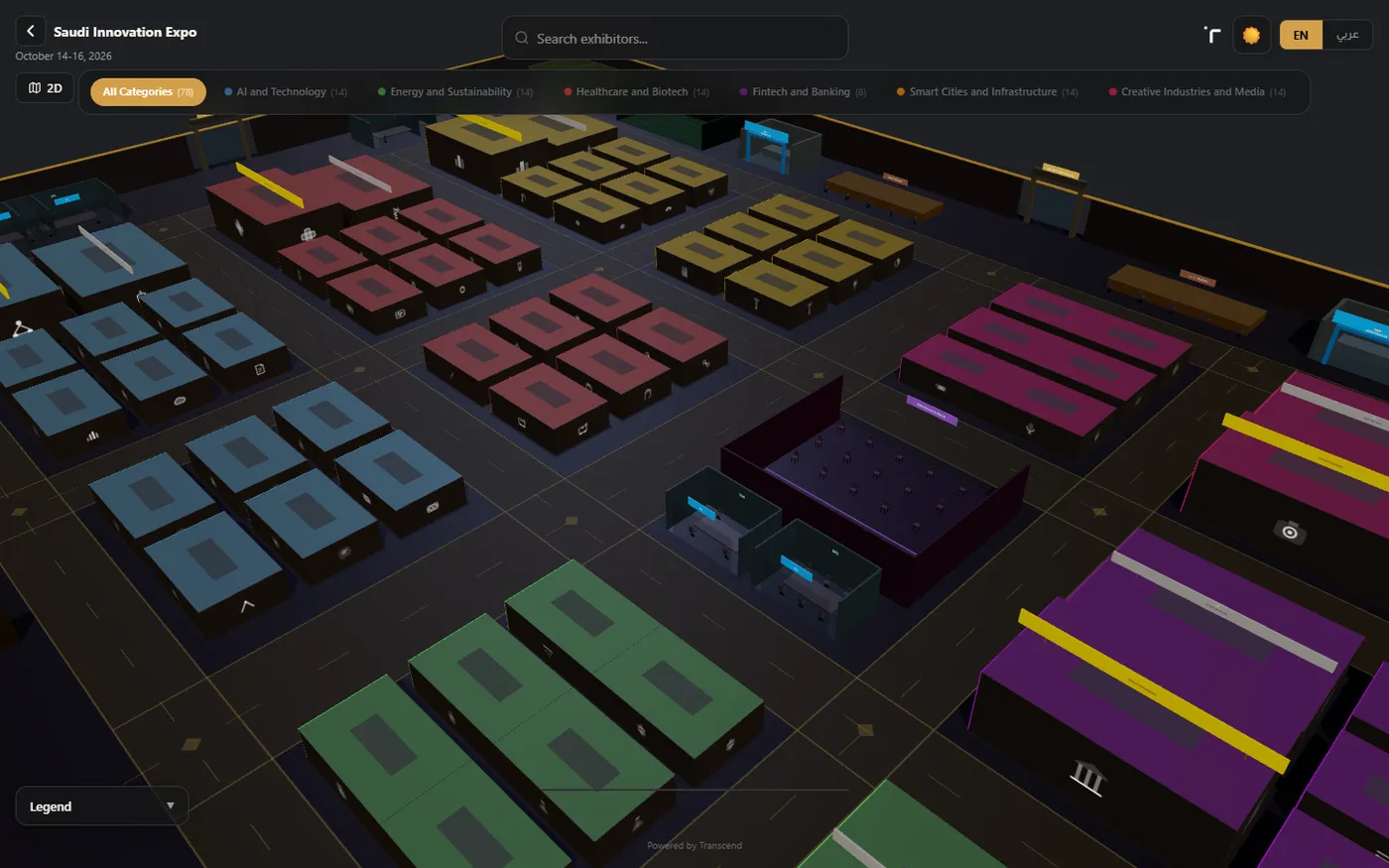Click the "Saudi Innovation Expo" title

(125, 32)
